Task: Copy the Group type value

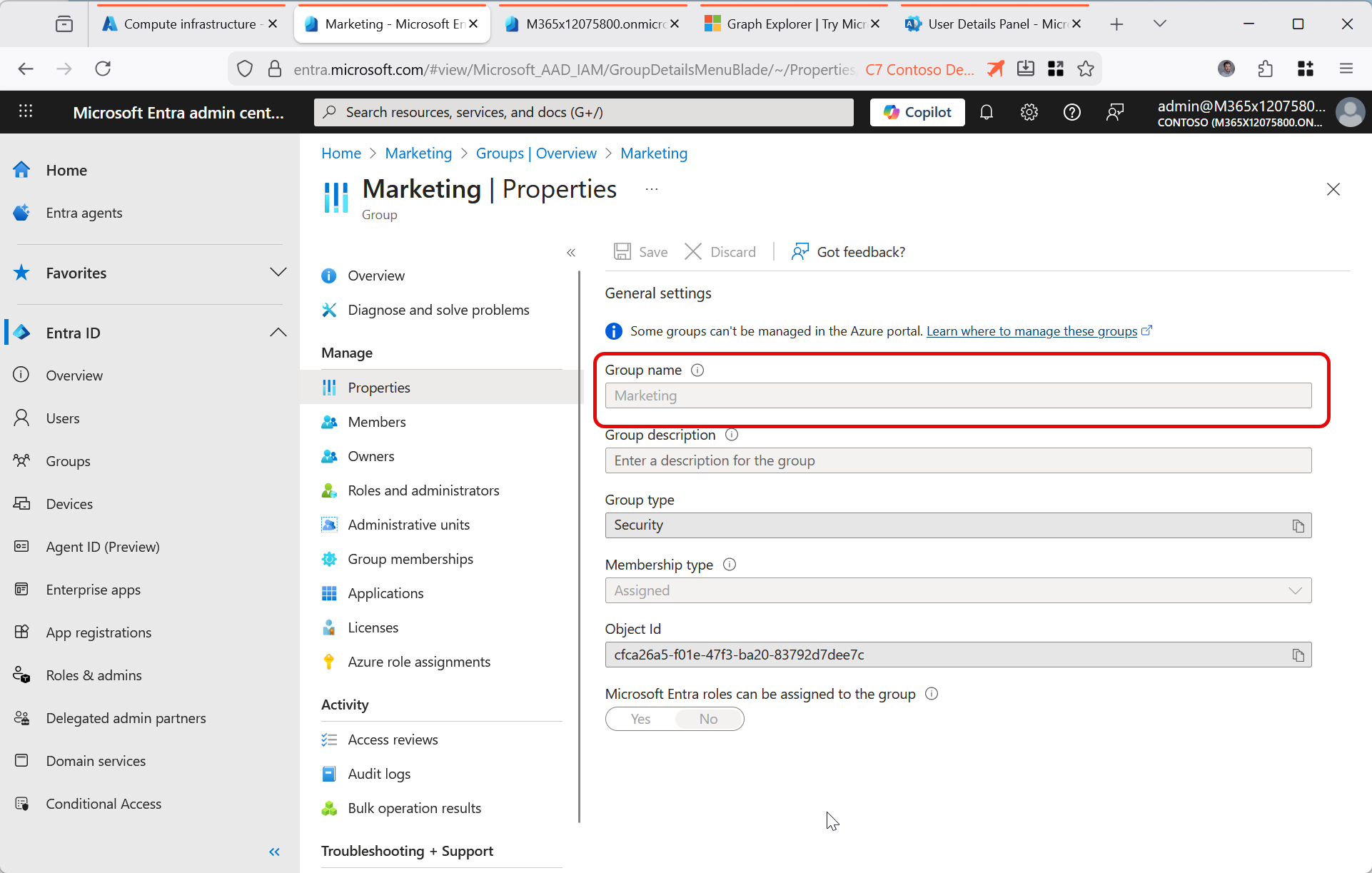Action: pyautogui.click(x=1298, y=526)
